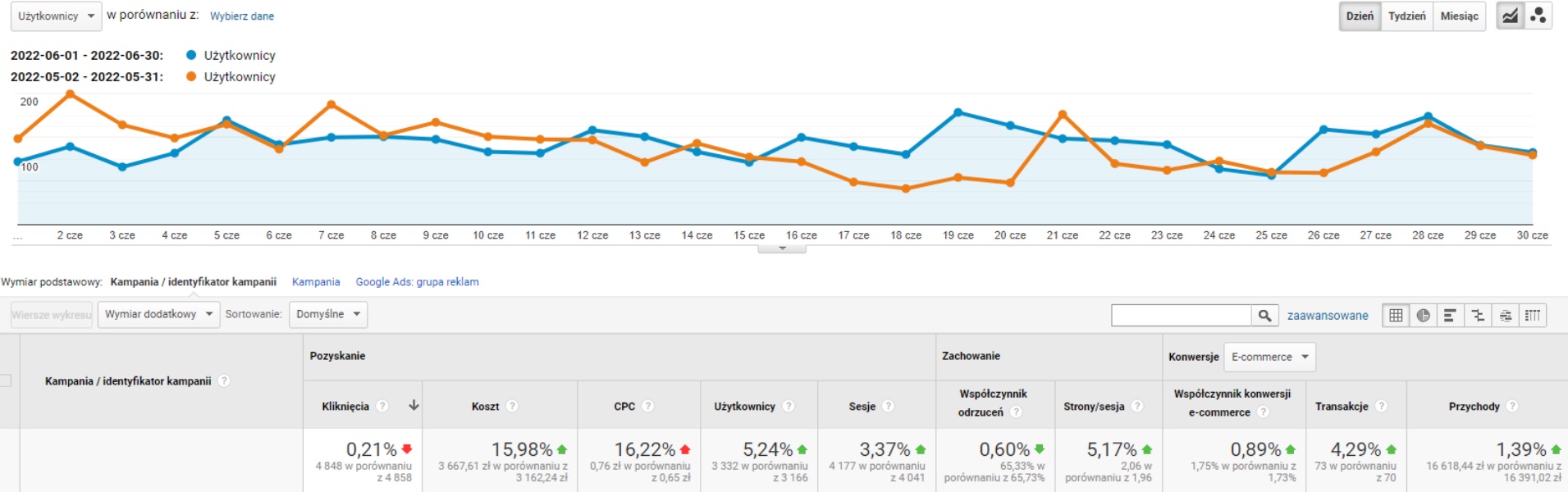The width and height of the screenshot is (1568, 492).
Task: Click the 12 cze axis label
Action: pyautogui.click(x=592, y=235)
